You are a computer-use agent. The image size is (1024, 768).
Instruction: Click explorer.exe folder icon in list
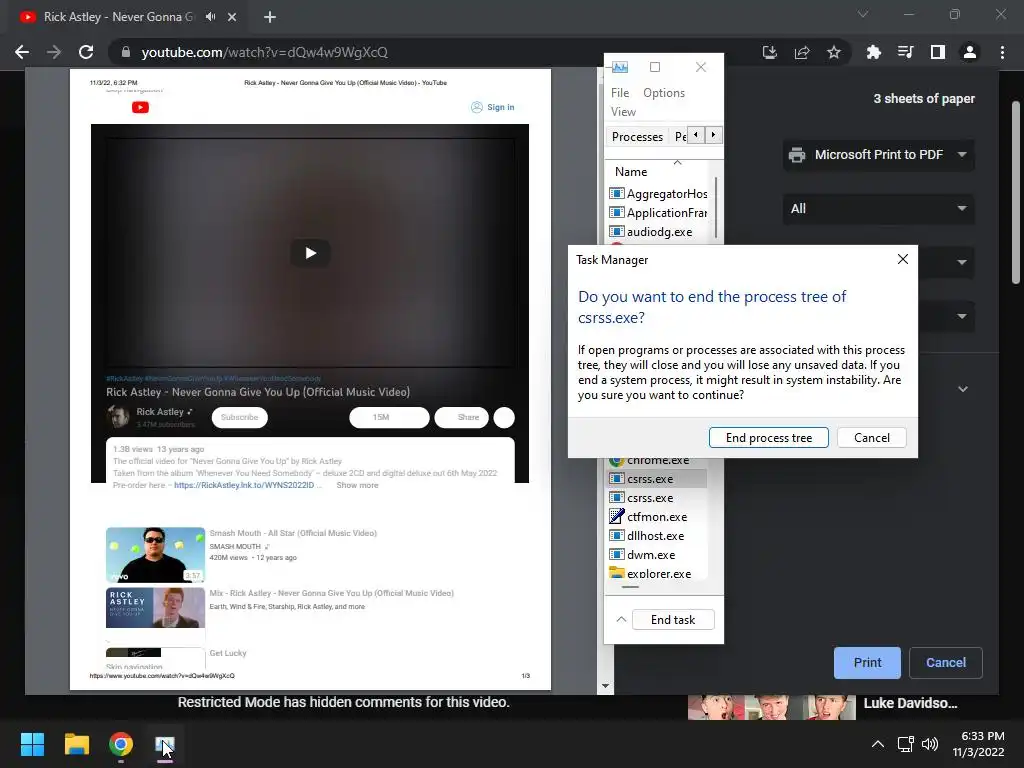(616, 573)
